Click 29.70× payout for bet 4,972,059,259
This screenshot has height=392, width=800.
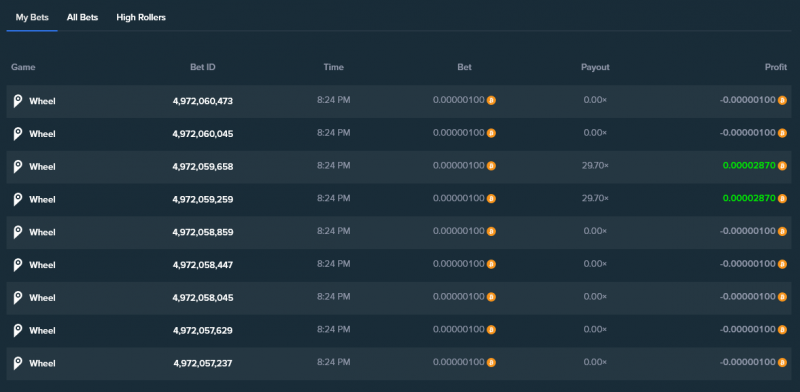tap(595, 198)
